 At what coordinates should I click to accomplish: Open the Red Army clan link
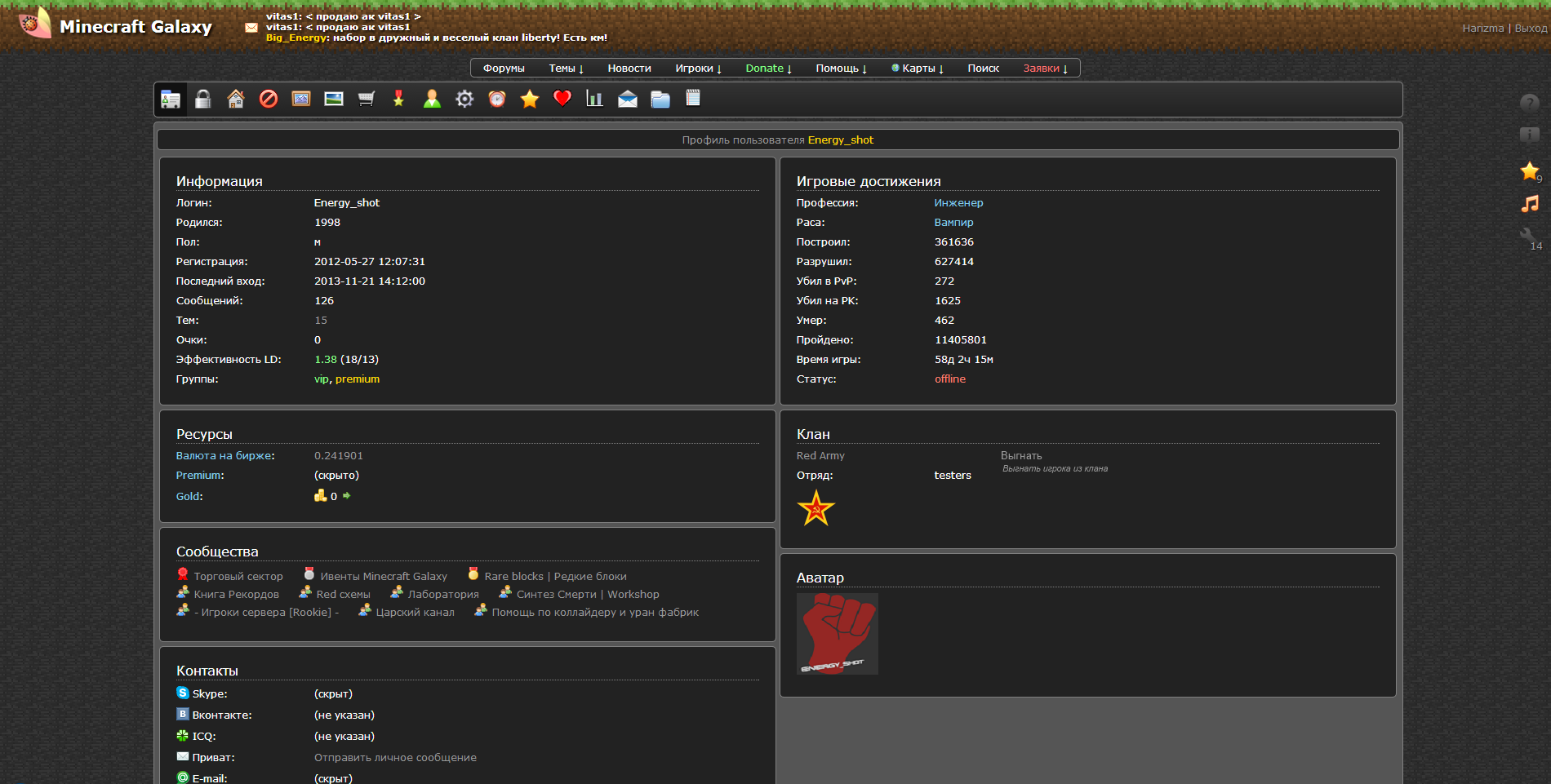point(820,456)
